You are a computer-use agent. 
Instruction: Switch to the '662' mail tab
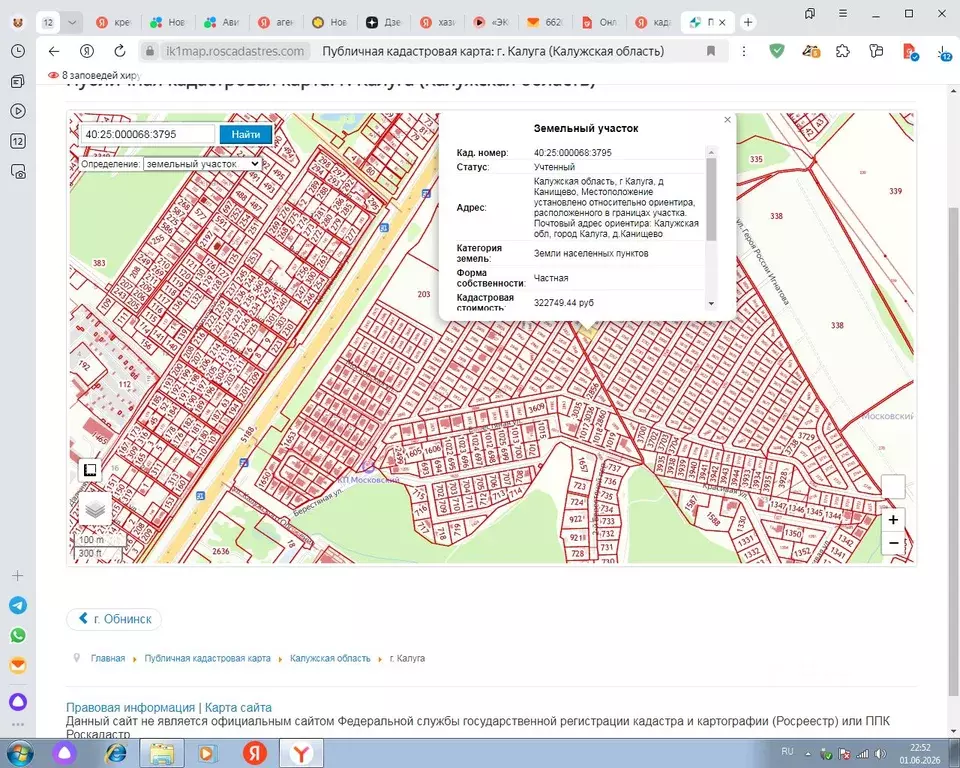545,23
